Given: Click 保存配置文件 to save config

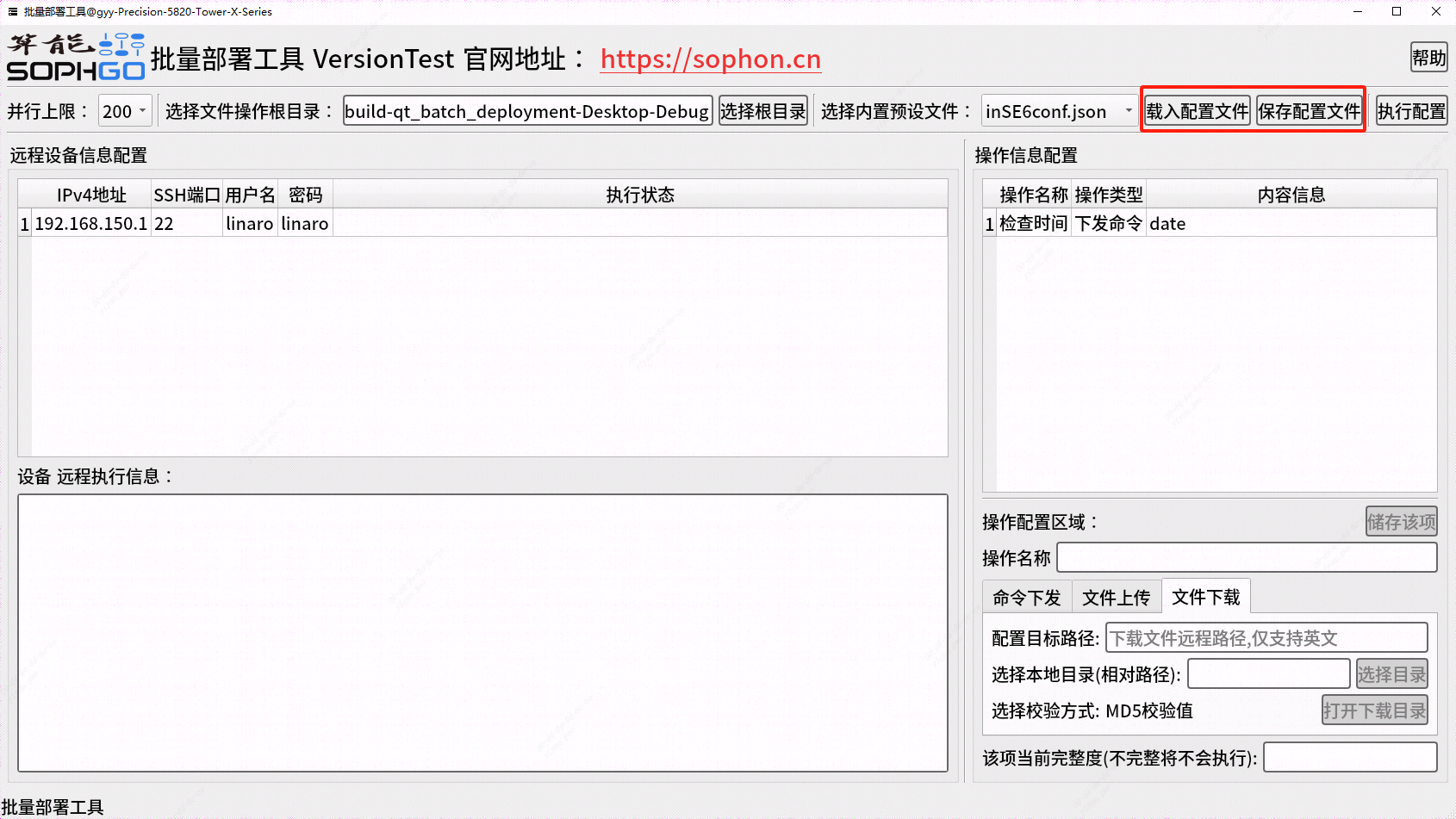Looking at the screenshot, I should point(1309,111).
